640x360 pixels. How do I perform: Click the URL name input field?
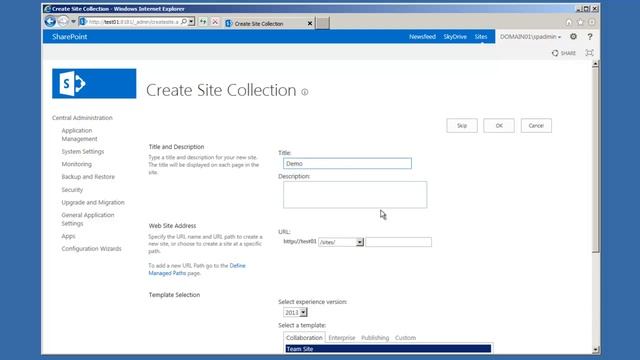pyautogui.click(x=398, y=242)
